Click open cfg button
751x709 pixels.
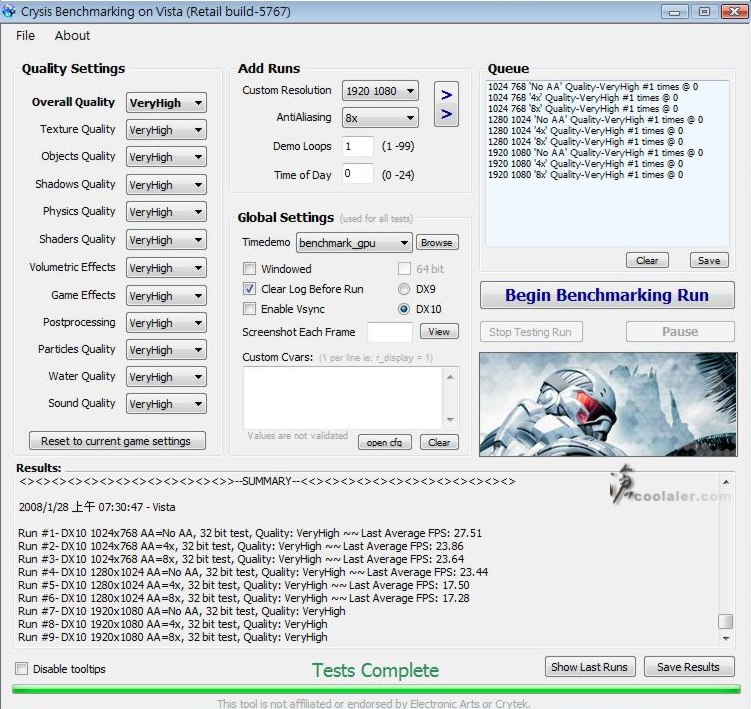385,442
